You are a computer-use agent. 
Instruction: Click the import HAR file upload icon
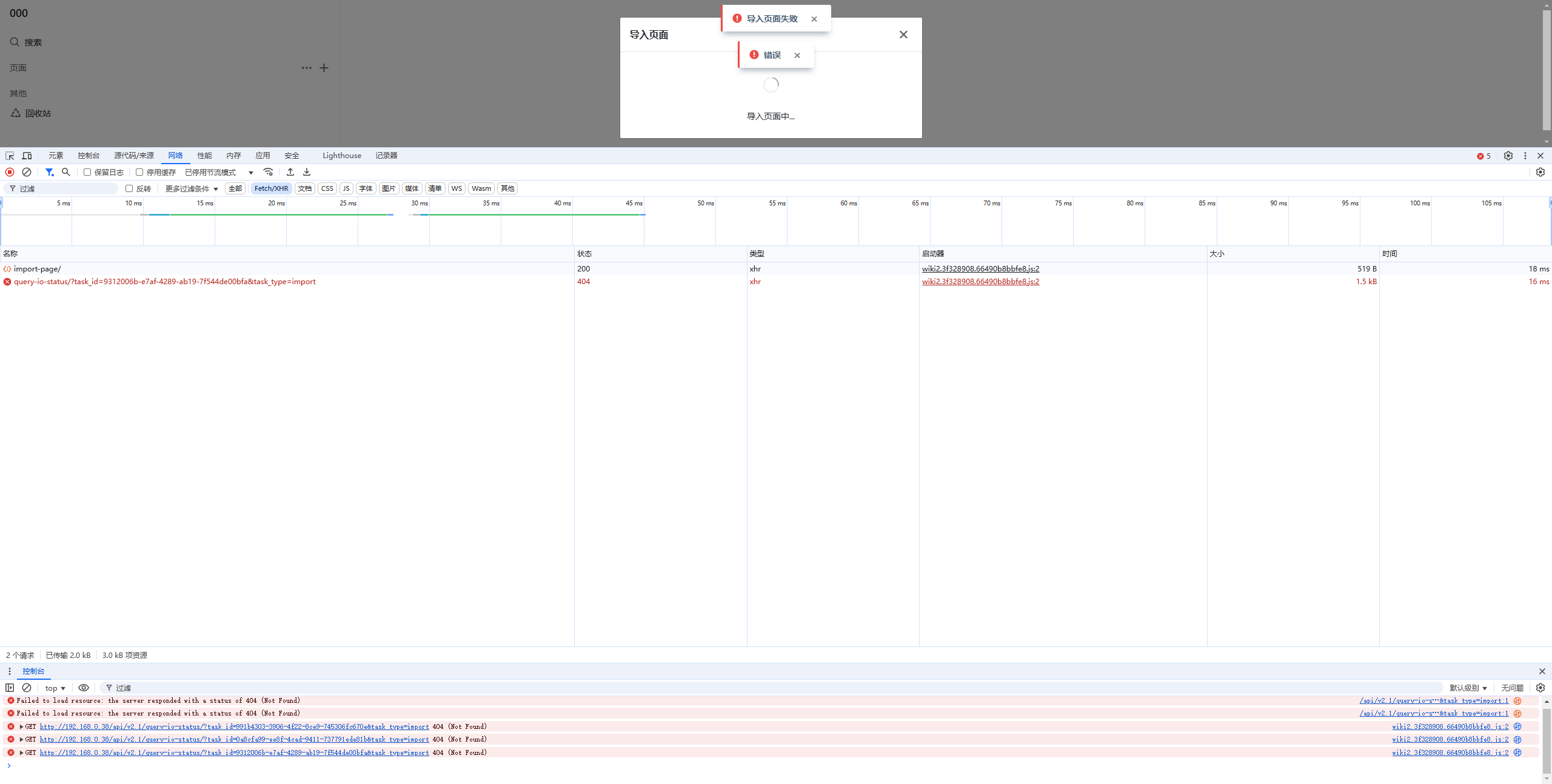(x=290, y=172)
